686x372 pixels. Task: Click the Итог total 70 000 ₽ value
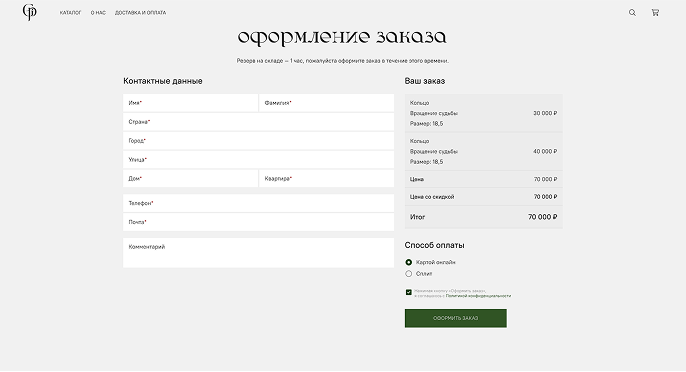[542, 217]
